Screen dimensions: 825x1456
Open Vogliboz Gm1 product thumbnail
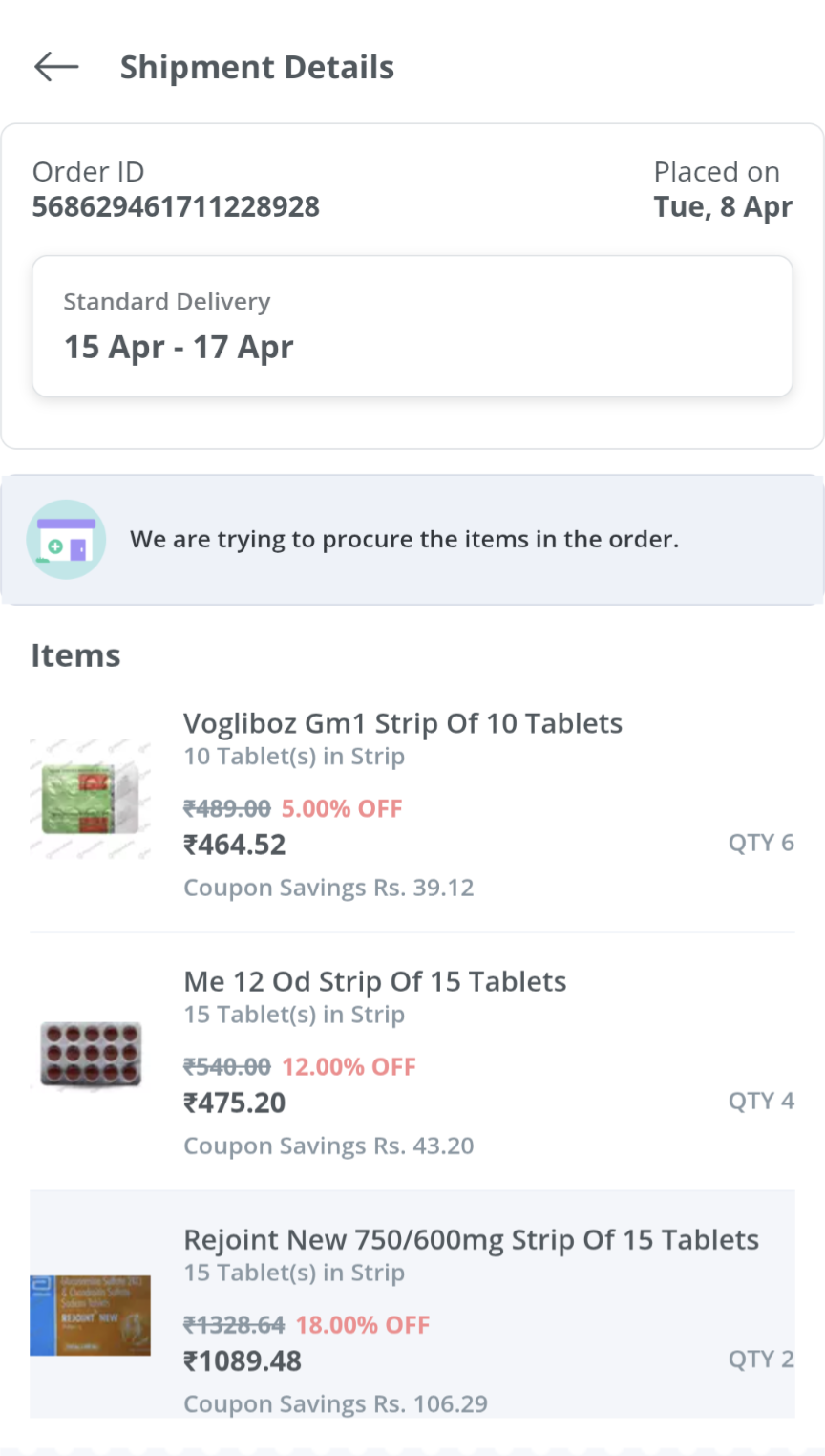tap(91, 799)
